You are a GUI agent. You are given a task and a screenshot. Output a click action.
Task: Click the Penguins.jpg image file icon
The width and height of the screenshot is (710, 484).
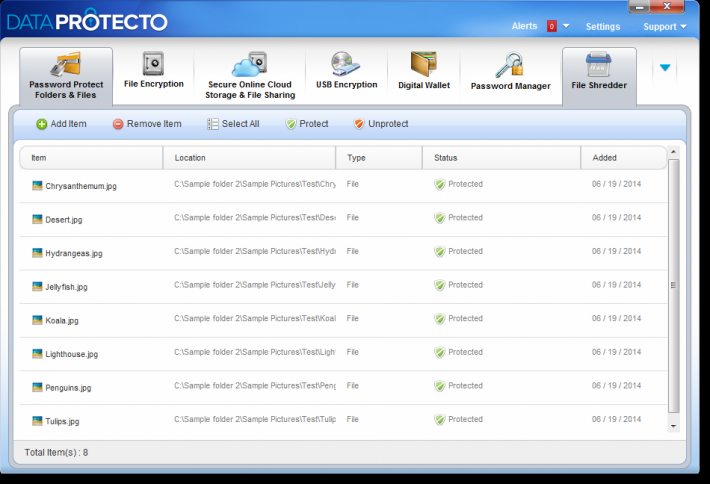click(37, 387)
